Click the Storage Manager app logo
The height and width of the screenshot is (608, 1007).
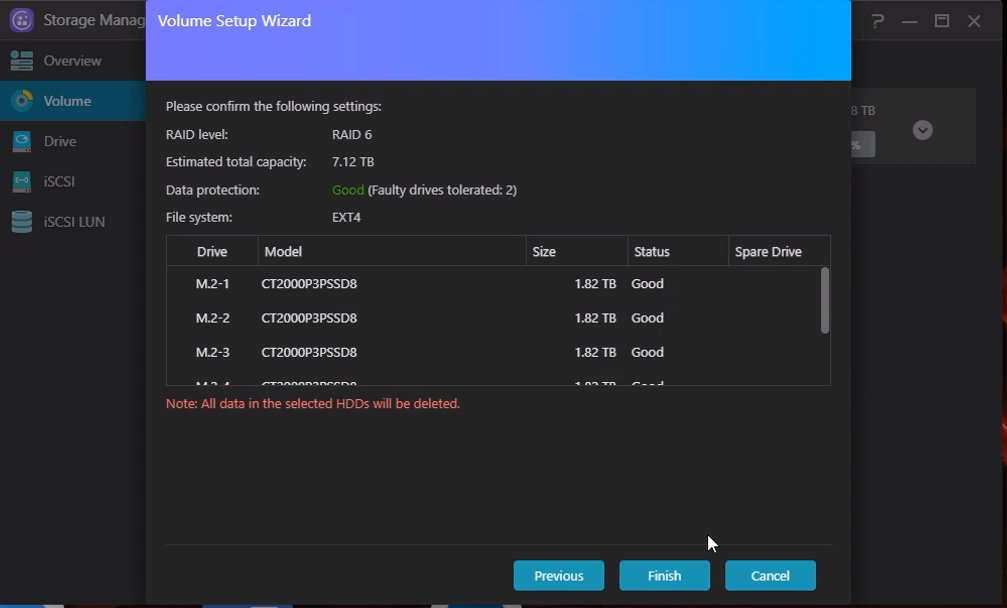click(x=22, y=20)
